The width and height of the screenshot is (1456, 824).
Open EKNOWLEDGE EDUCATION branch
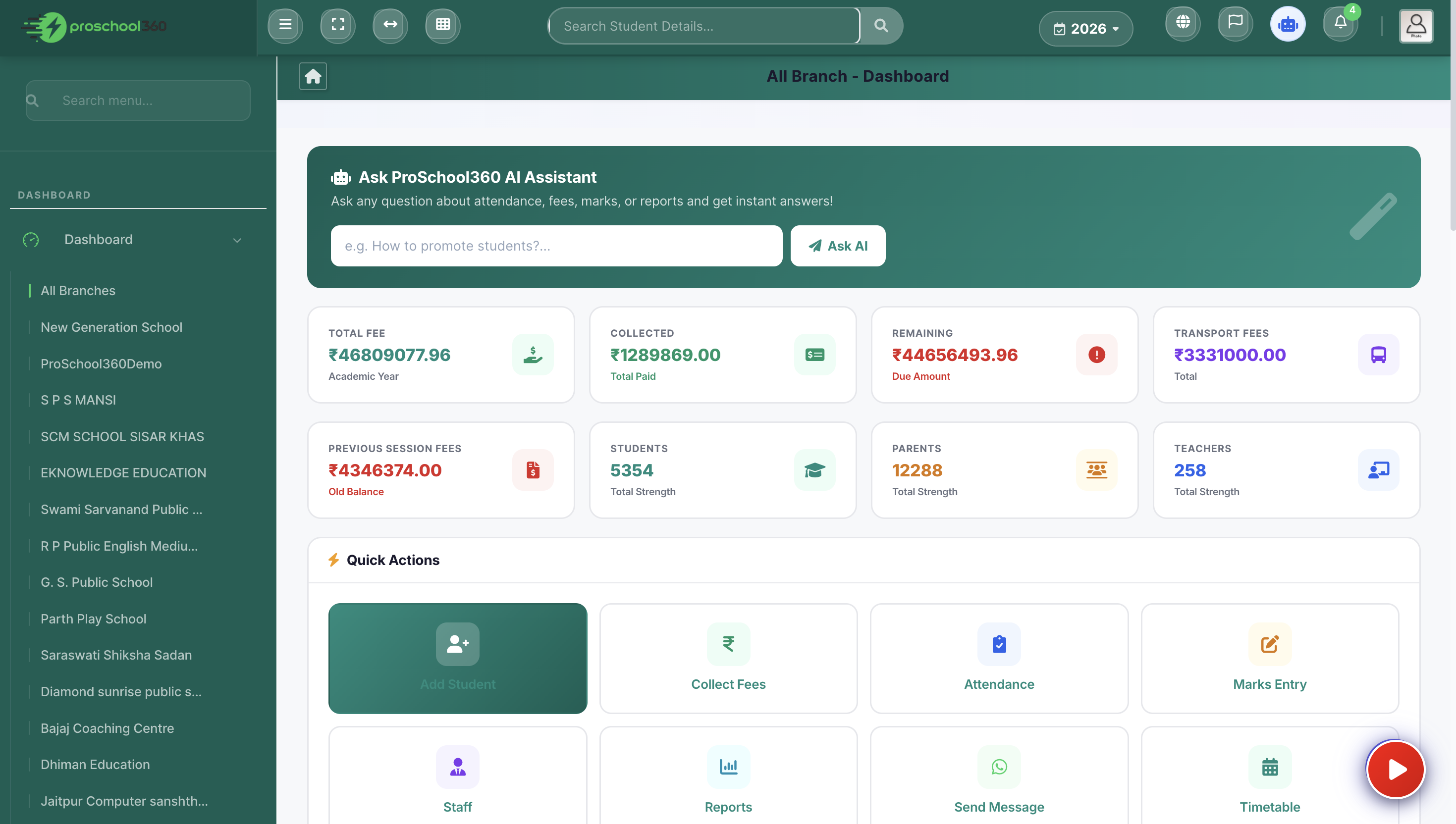(x=123, y=472)
